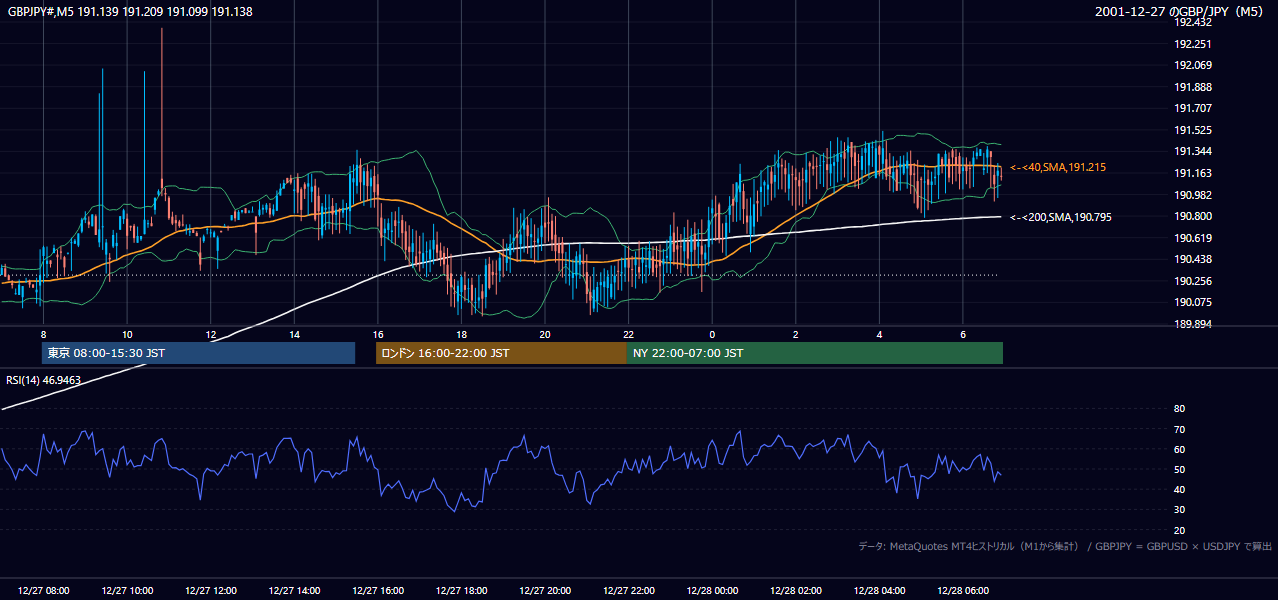Click the '<-<40,SMA,191.215' line label
This screenshot has width=1278, height=600.
point(1058,167)
